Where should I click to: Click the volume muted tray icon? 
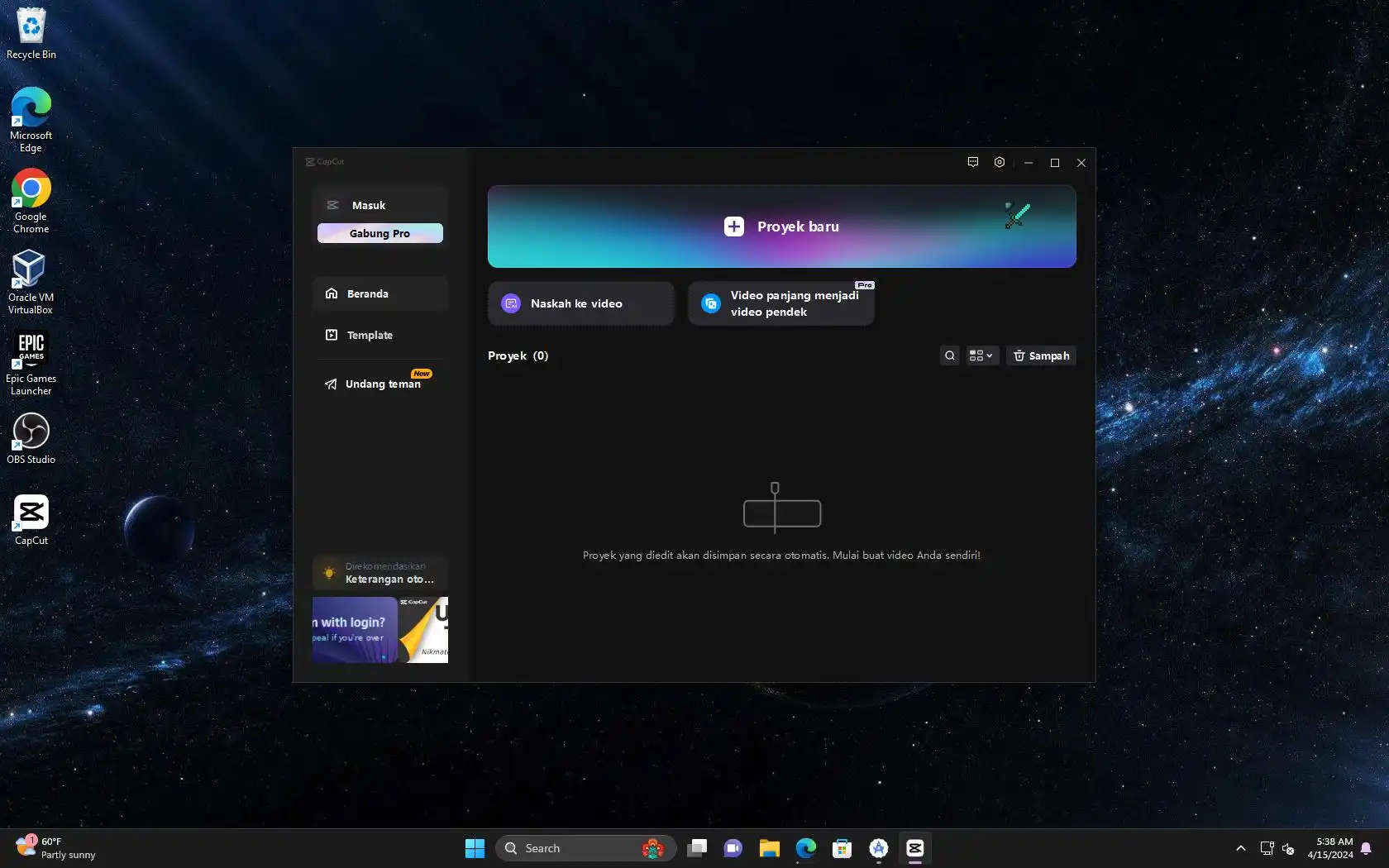(1288, 848)
